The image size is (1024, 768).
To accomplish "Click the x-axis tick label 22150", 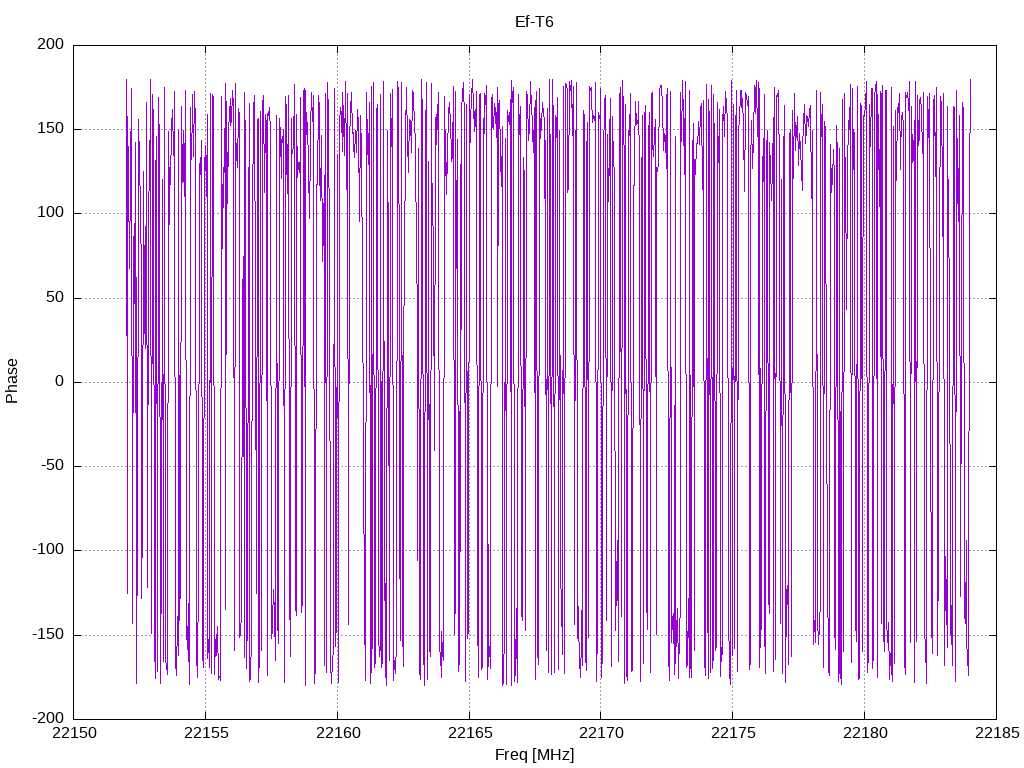I will coord(74,733).
